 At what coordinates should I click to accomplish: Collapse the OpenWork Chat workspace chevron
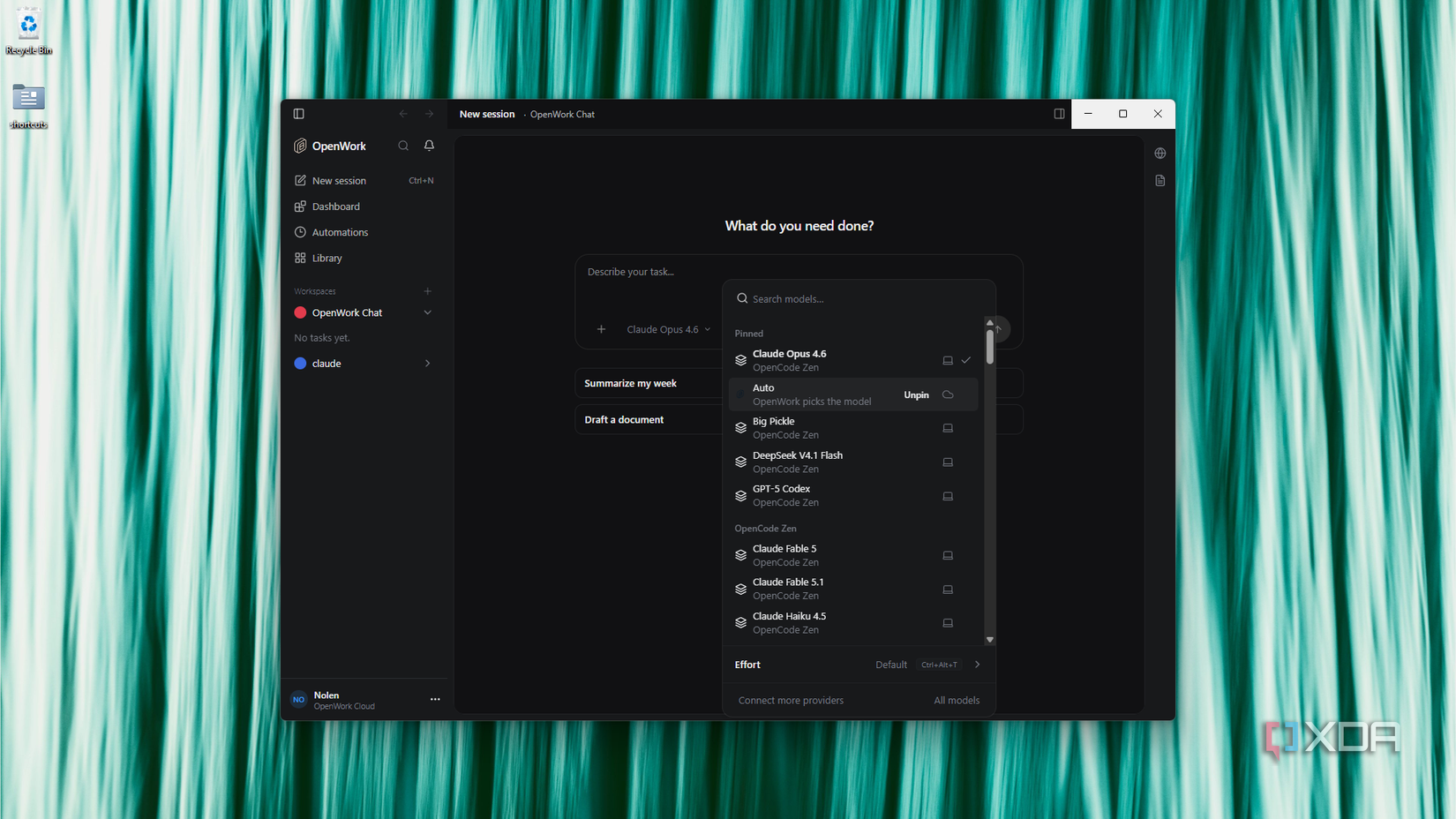pyautogui.click(x=428, y=312)
